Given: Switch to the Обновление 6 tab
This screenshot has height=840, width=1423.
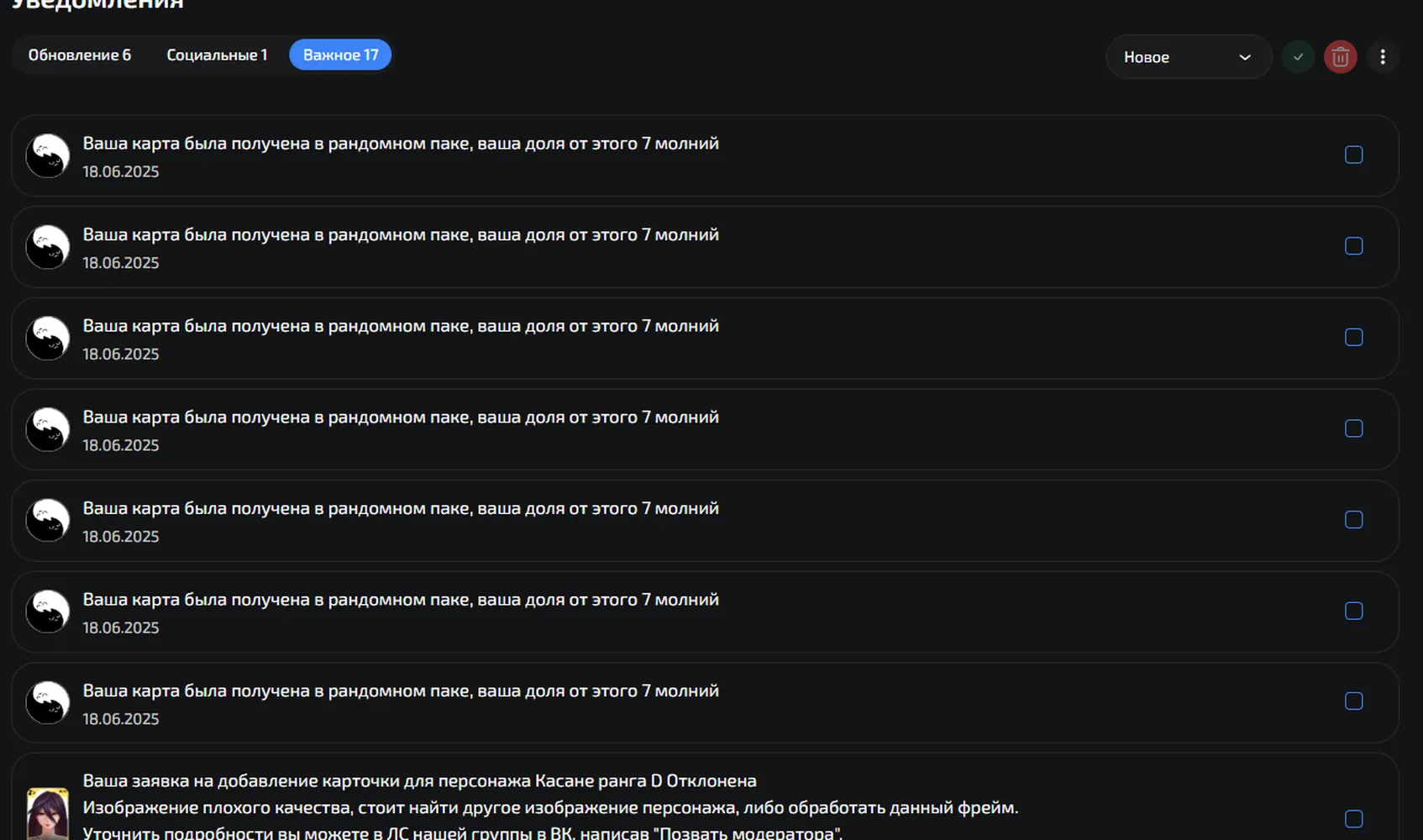Looking at the screenshot, I should click(x=80, y=55).
